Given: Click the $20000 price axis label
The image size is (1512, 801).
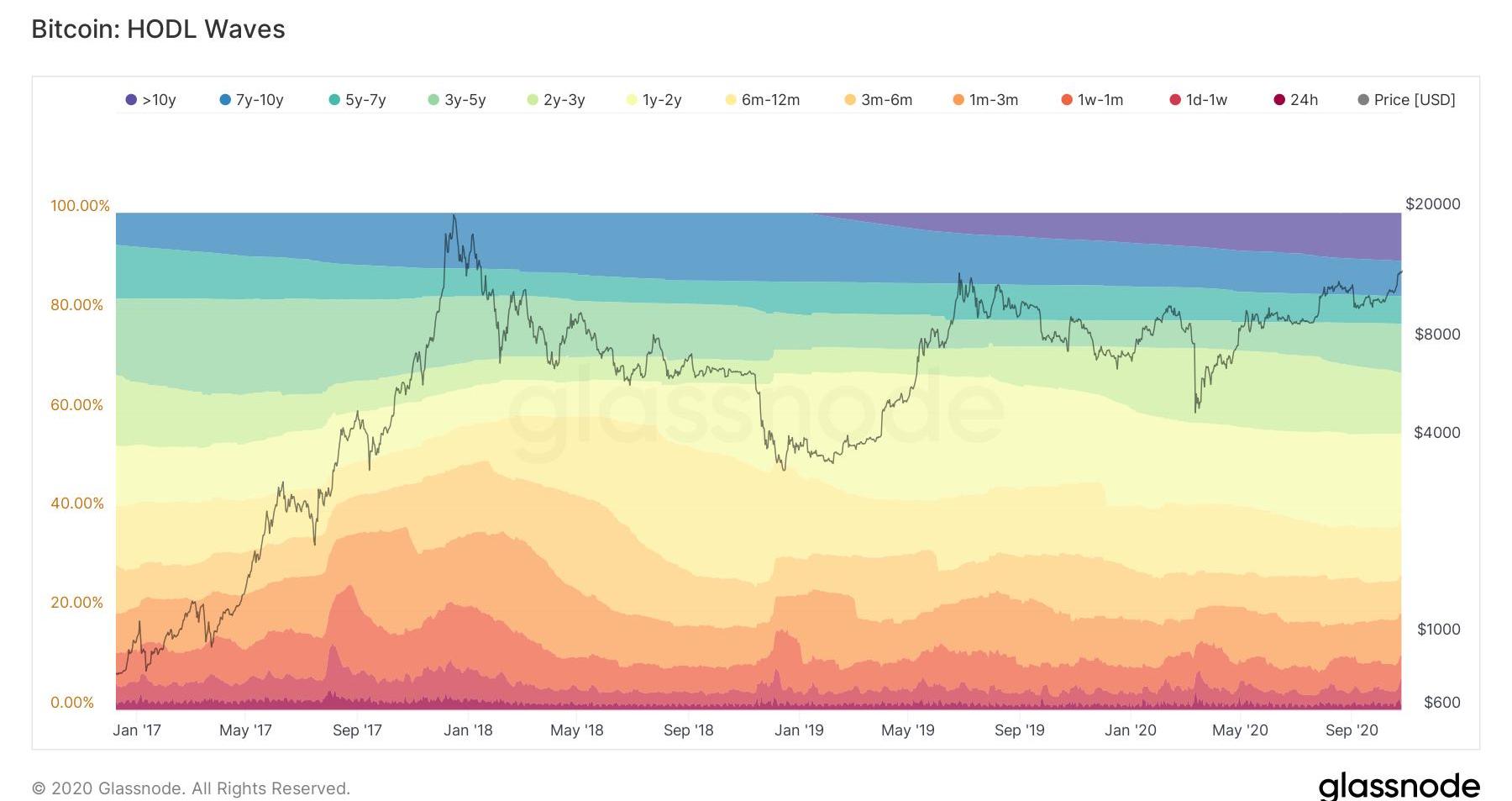Looking at the screenshot, I should coord(1432,204).
